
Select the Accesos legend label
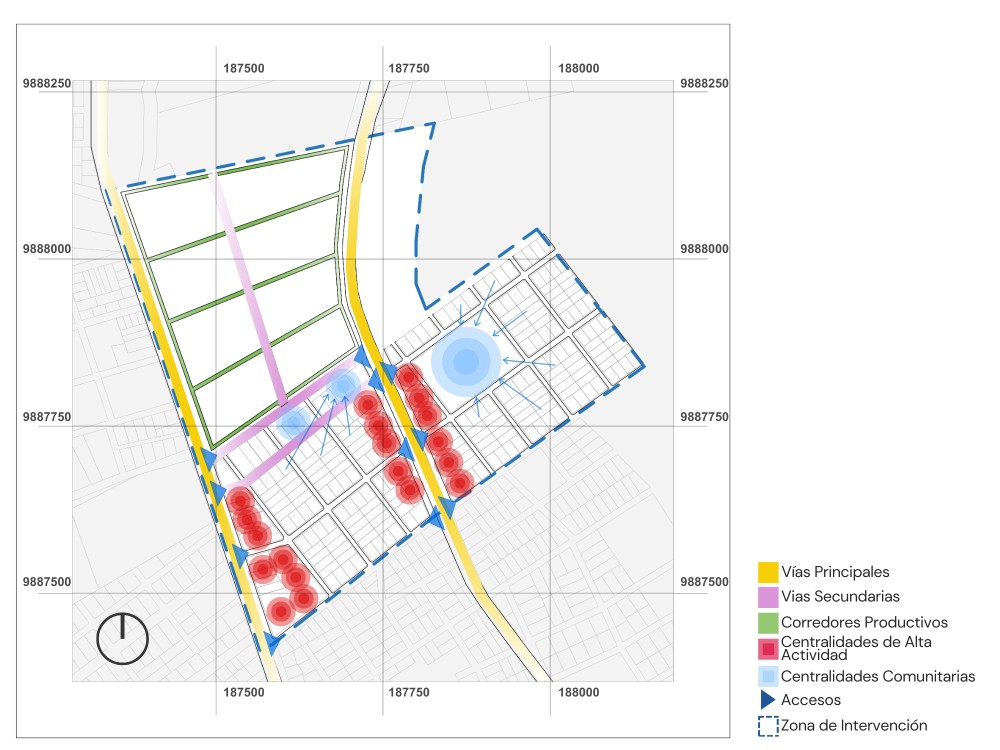811,700
